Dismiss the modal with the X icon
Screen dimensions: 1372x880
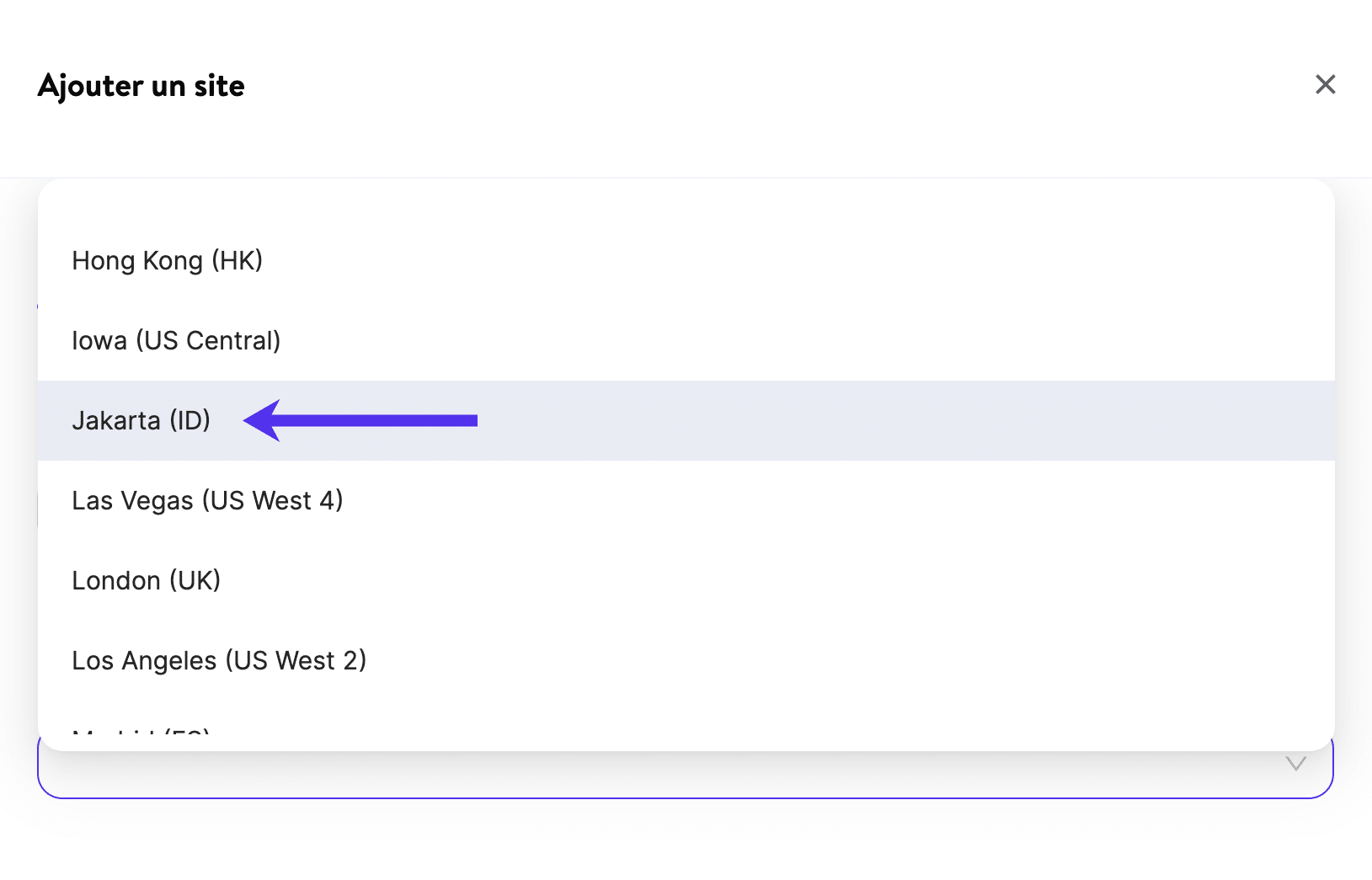coord(1325,84)
